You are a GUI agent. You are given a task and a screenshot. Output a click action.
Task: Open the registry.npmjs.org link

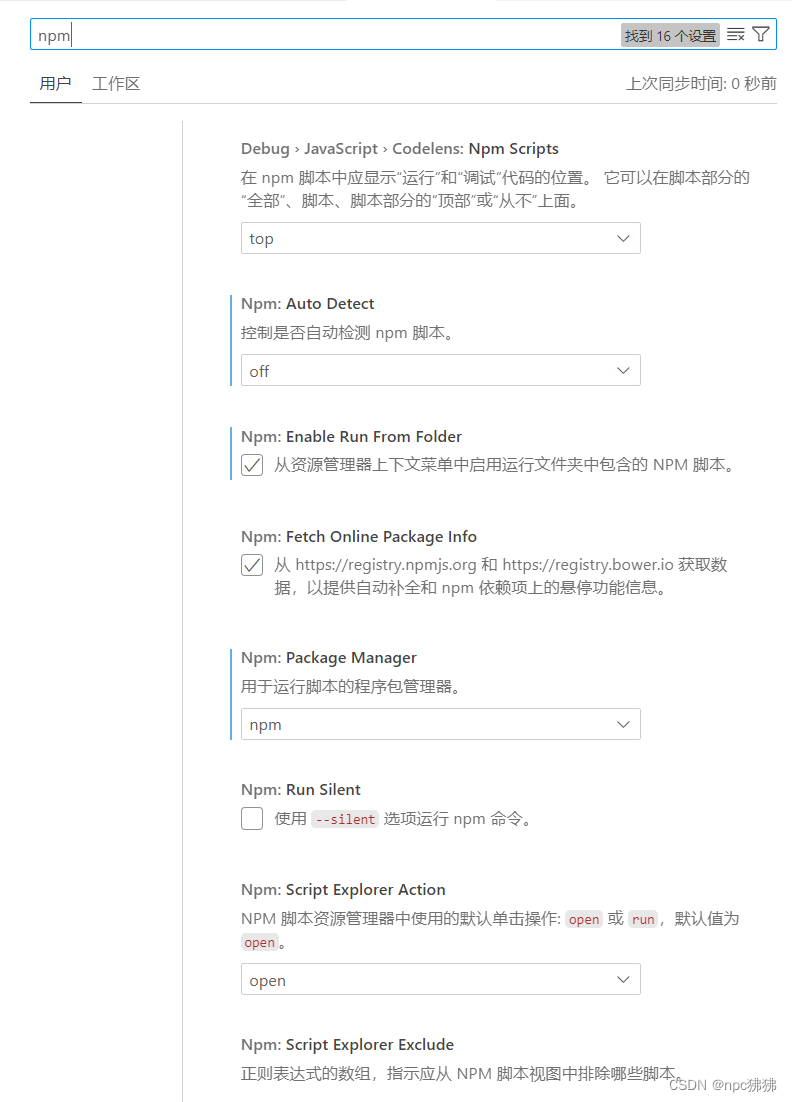coord(388,564)
